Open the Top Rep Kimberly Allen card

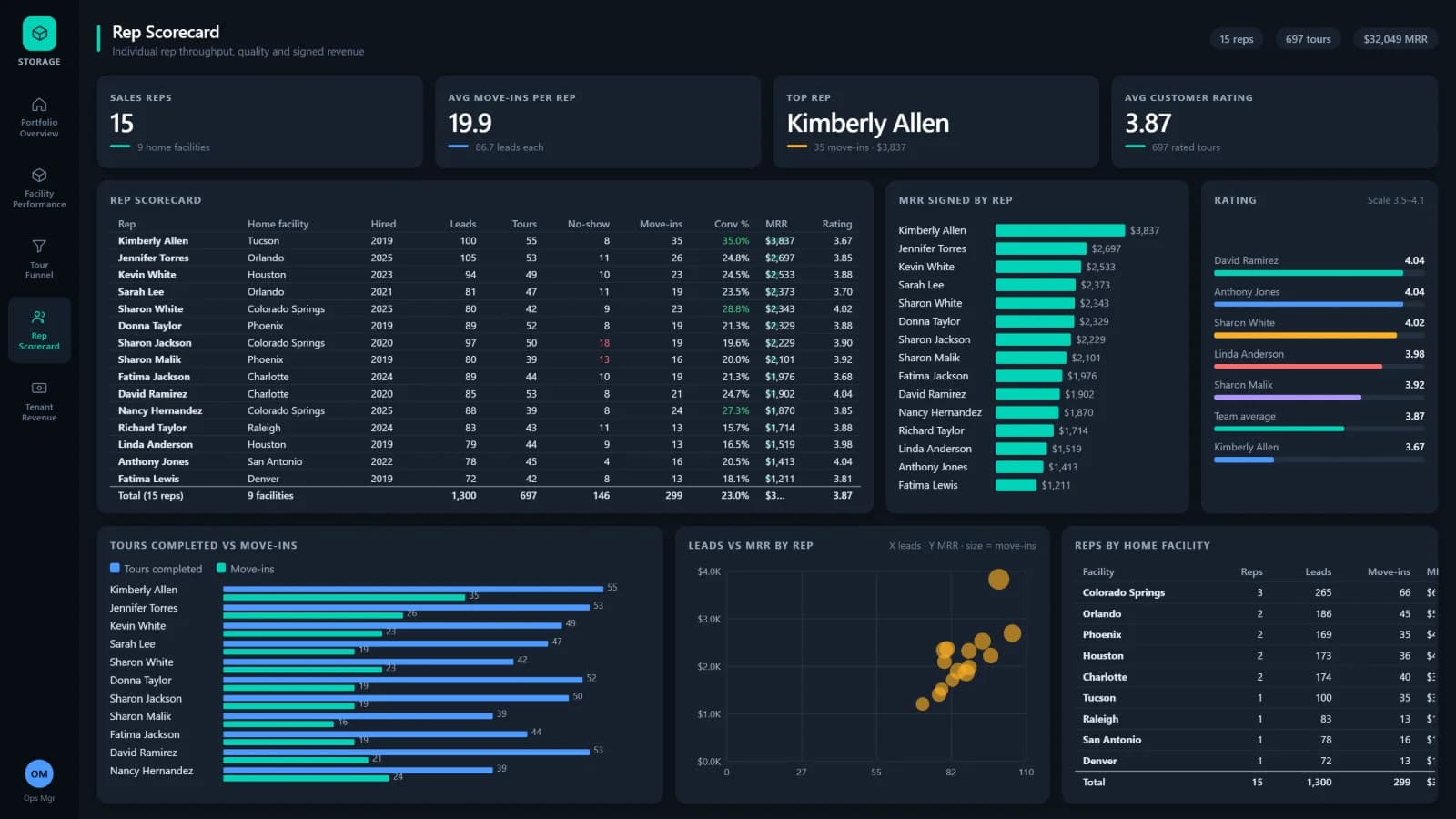pyautogui.click(x=936, y=122)
